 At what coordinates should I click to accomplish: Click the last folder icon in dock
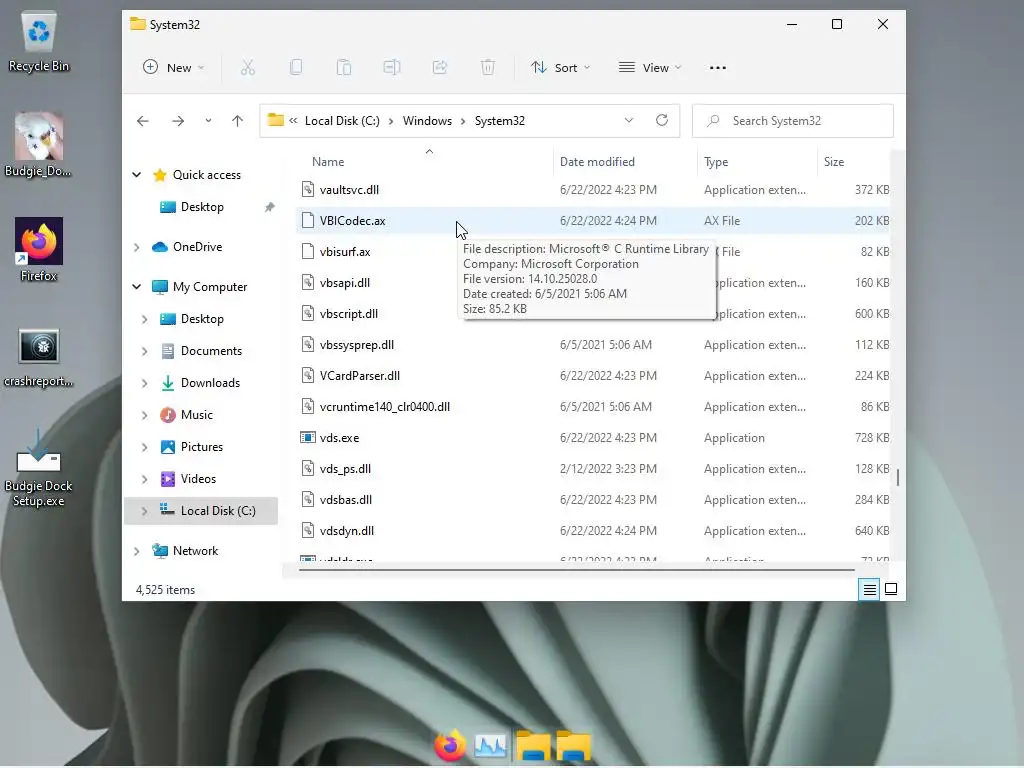pos(573,746)
